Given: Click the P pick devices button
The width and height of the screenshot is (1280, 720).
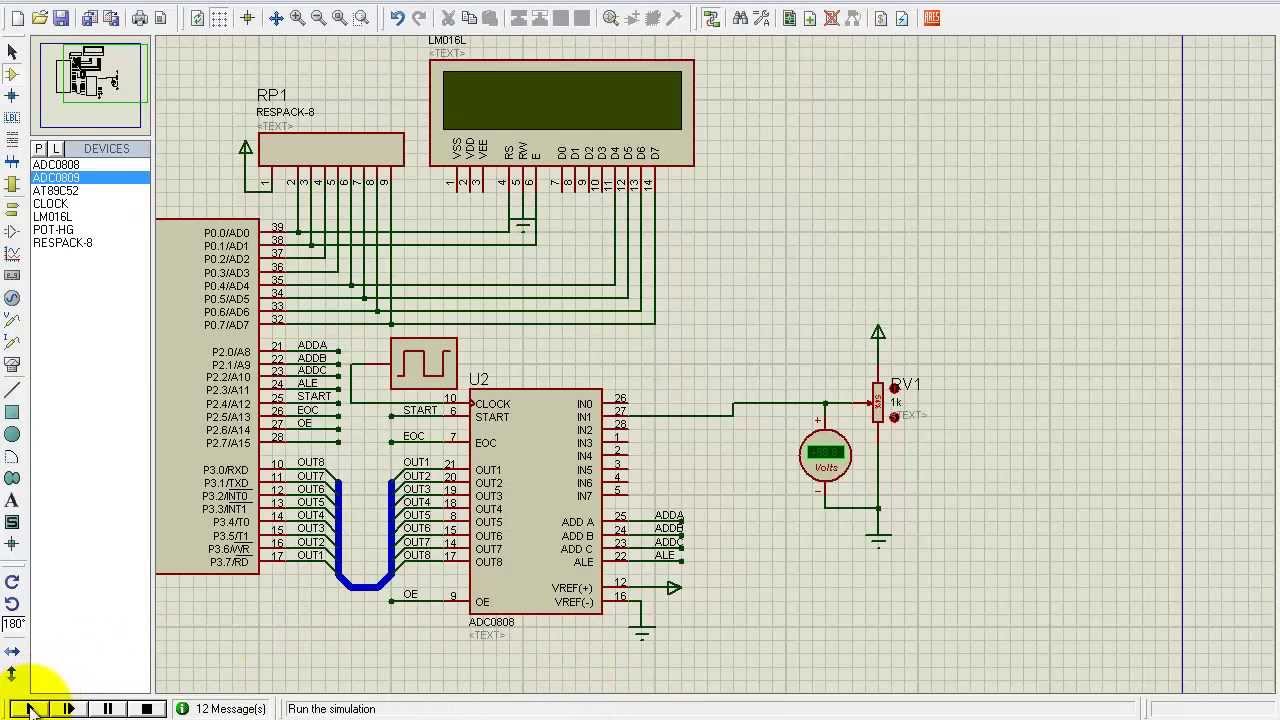Looking at the screenshot, I should (x=40, y=149).
